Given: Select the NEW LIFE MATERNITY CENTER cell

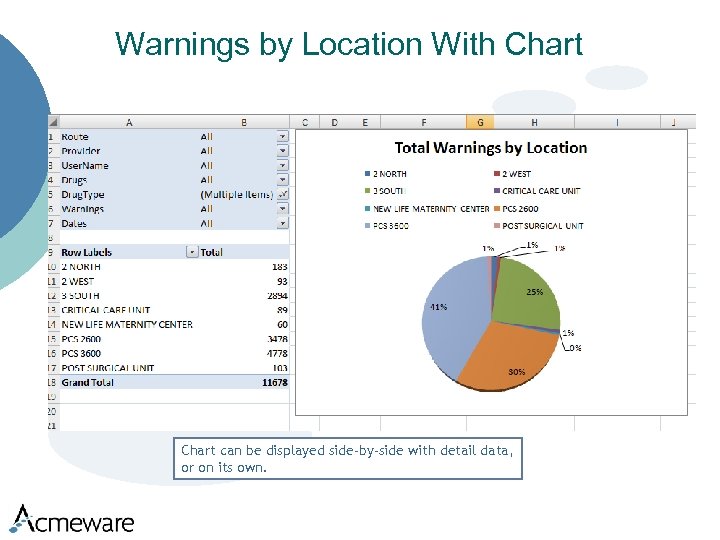Looking at the screenshot, I should pos(129,325).
